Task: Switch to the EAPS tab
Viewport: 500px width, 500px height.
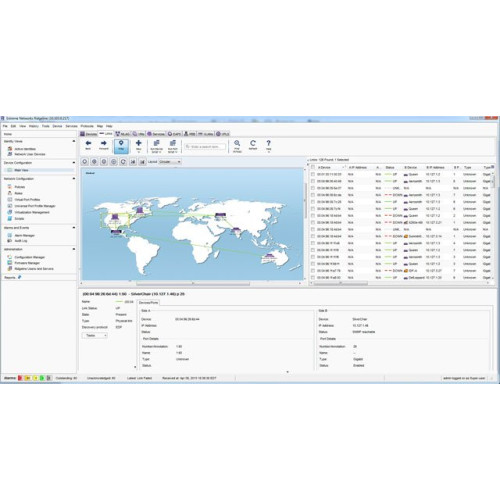Action: click(x=174, y=134)
